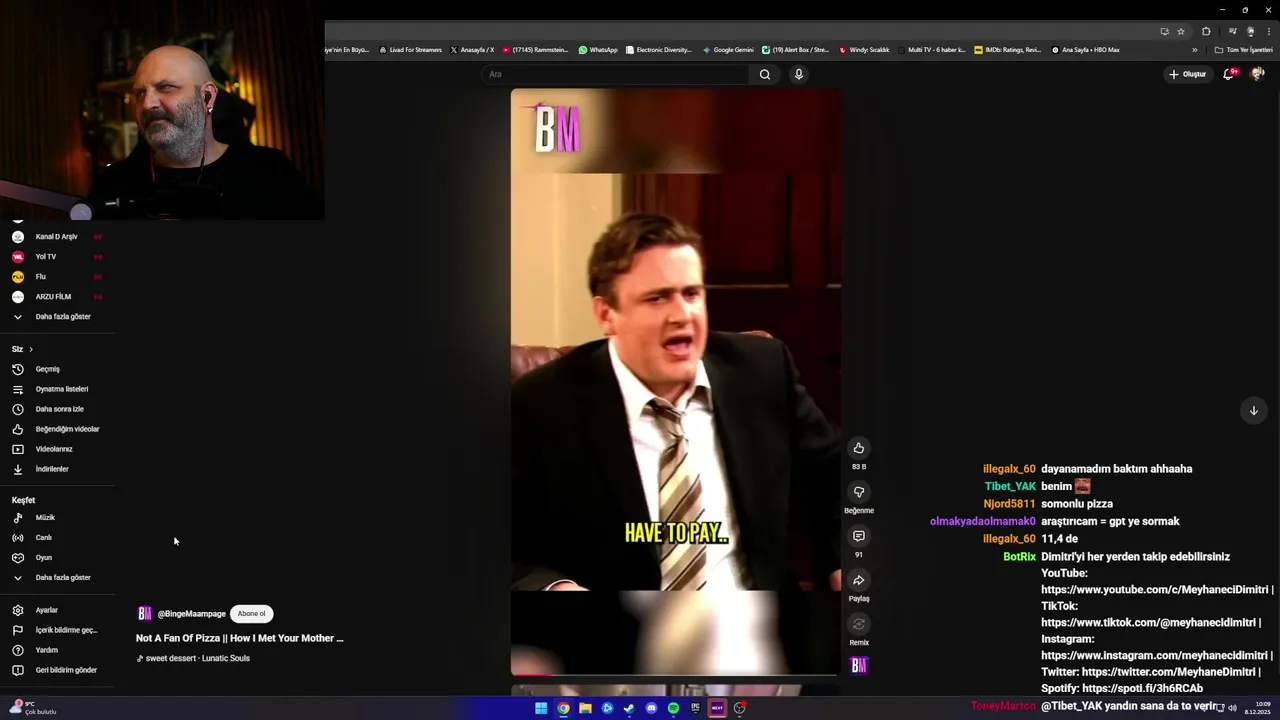
Task: Open the Windows Start menu
Action: pyautogui.click(x=541, y=708)
